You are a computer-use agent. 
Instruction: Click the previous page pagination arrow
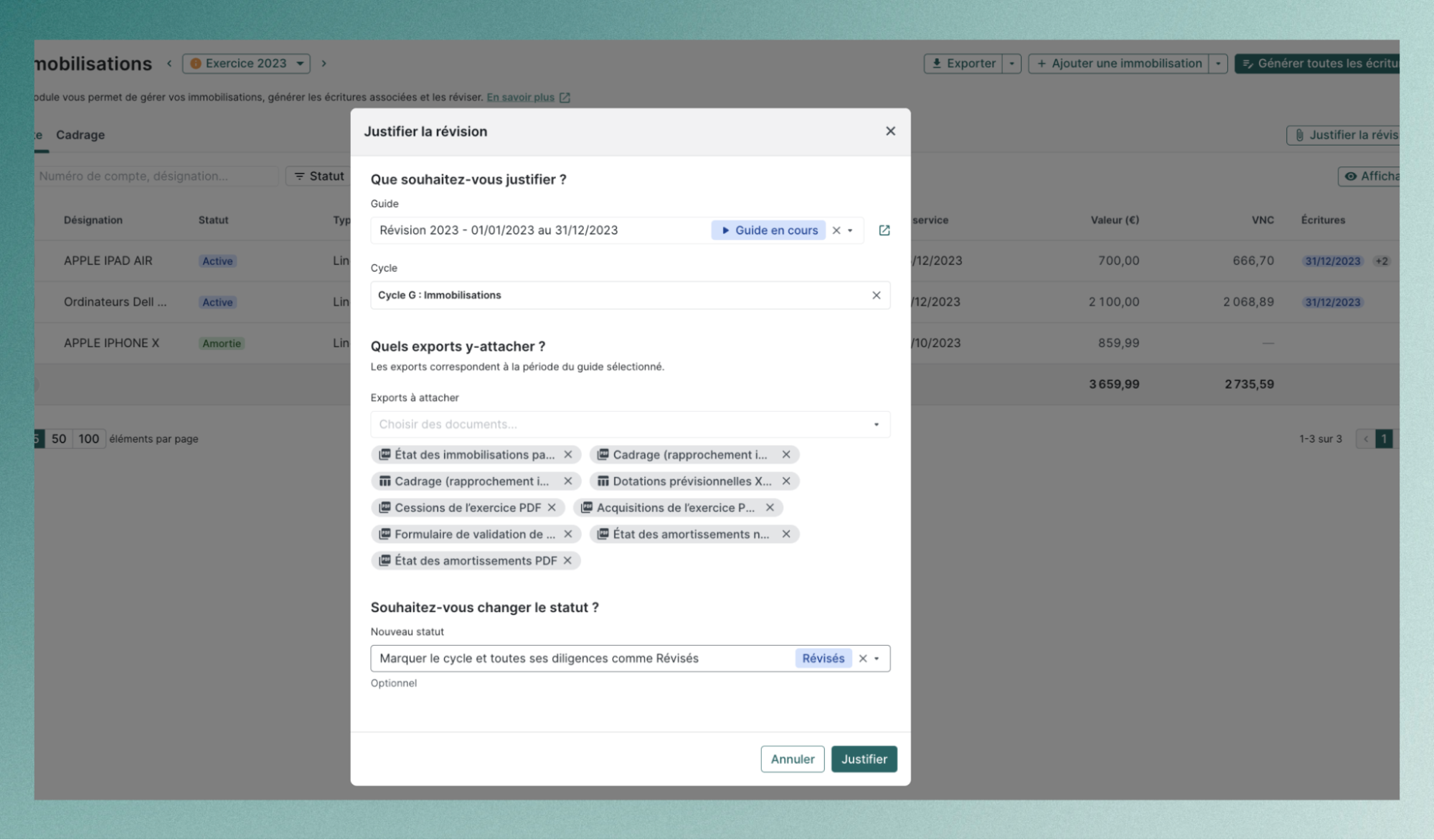point(1365,439)
